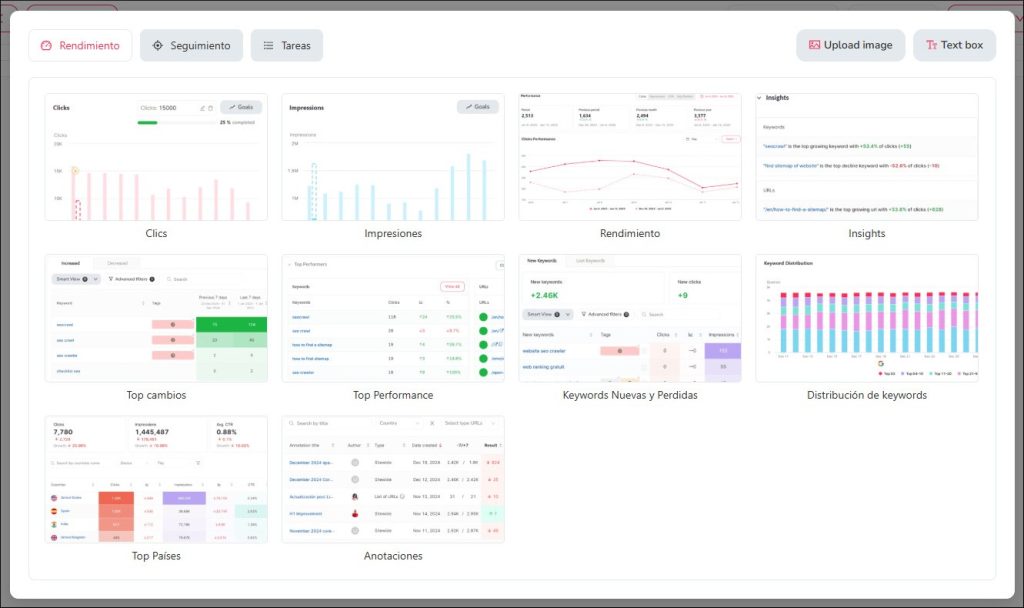Switch to the Decreased toggle in Top cambios

(117, 262)
